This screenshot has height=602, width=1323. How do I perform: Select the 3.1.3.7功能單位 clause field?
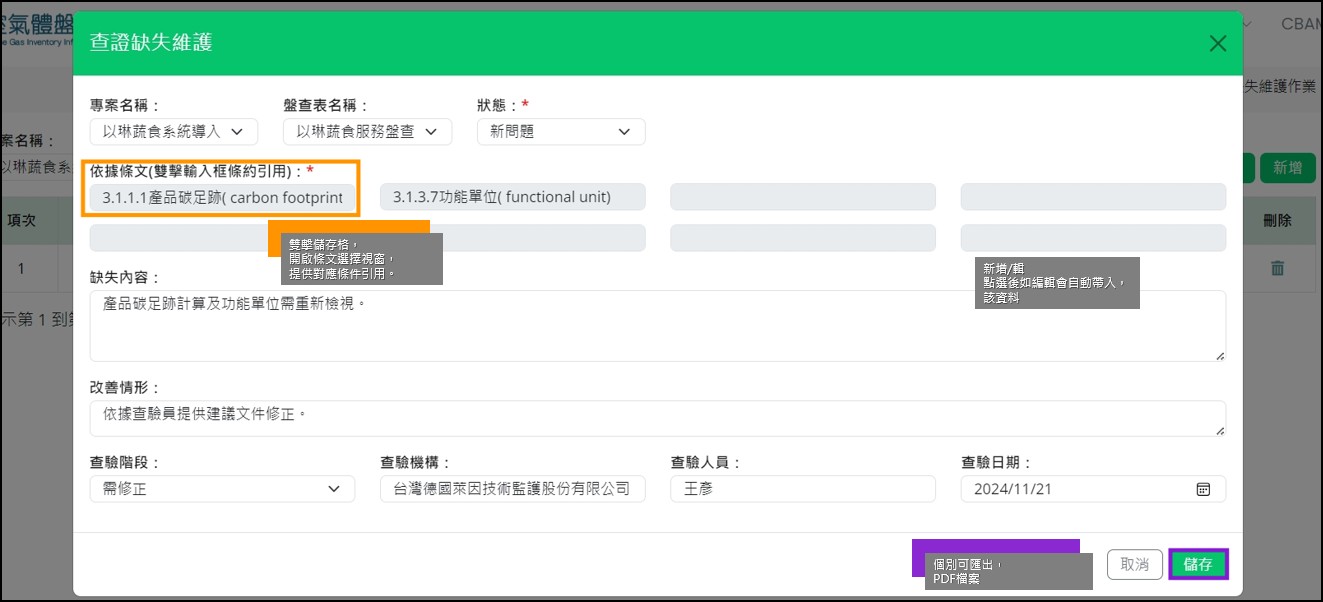pyautogui.click(x=512, y=197)
